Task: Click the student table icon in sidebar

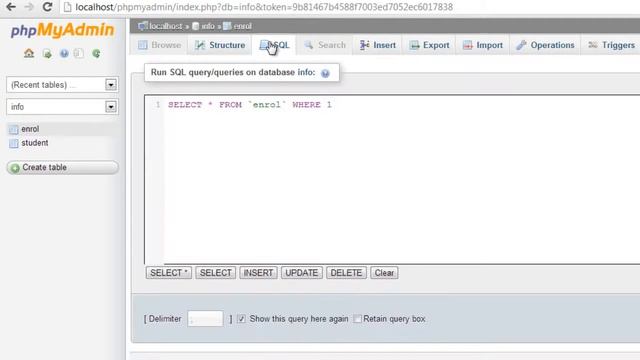Action: click(x=14, y=143)
